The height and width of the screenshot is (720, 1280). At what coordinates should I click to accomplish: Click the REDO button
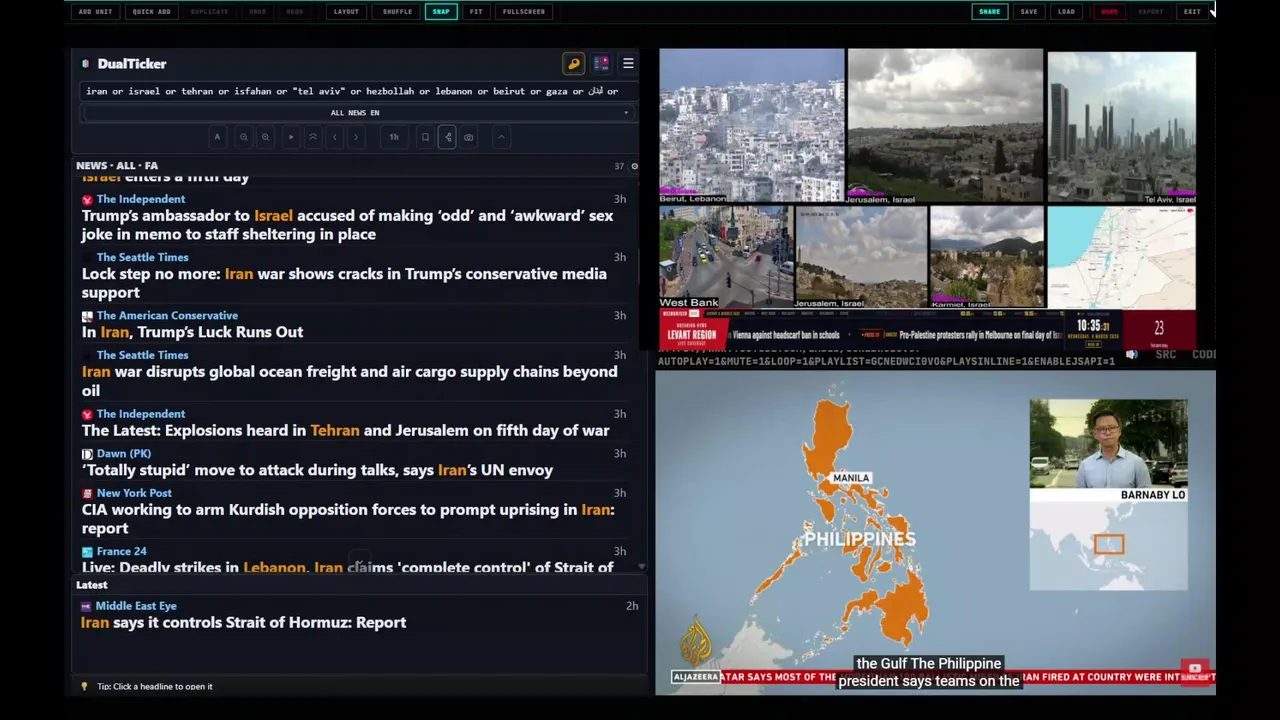294,11
